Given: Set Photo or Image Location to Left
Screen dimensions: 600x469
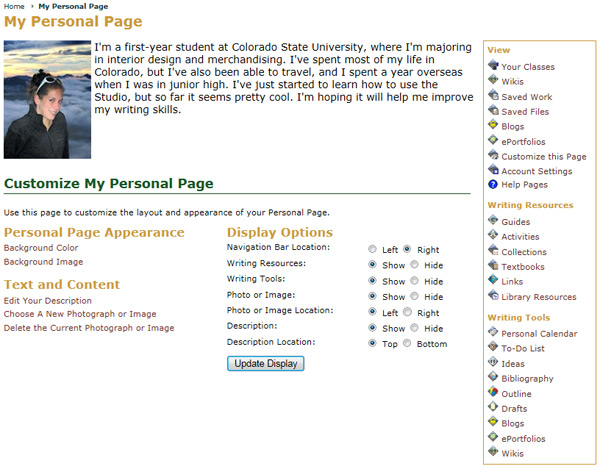Looking at the screenshot, I should pyautogui.click(x=372, y=312).
